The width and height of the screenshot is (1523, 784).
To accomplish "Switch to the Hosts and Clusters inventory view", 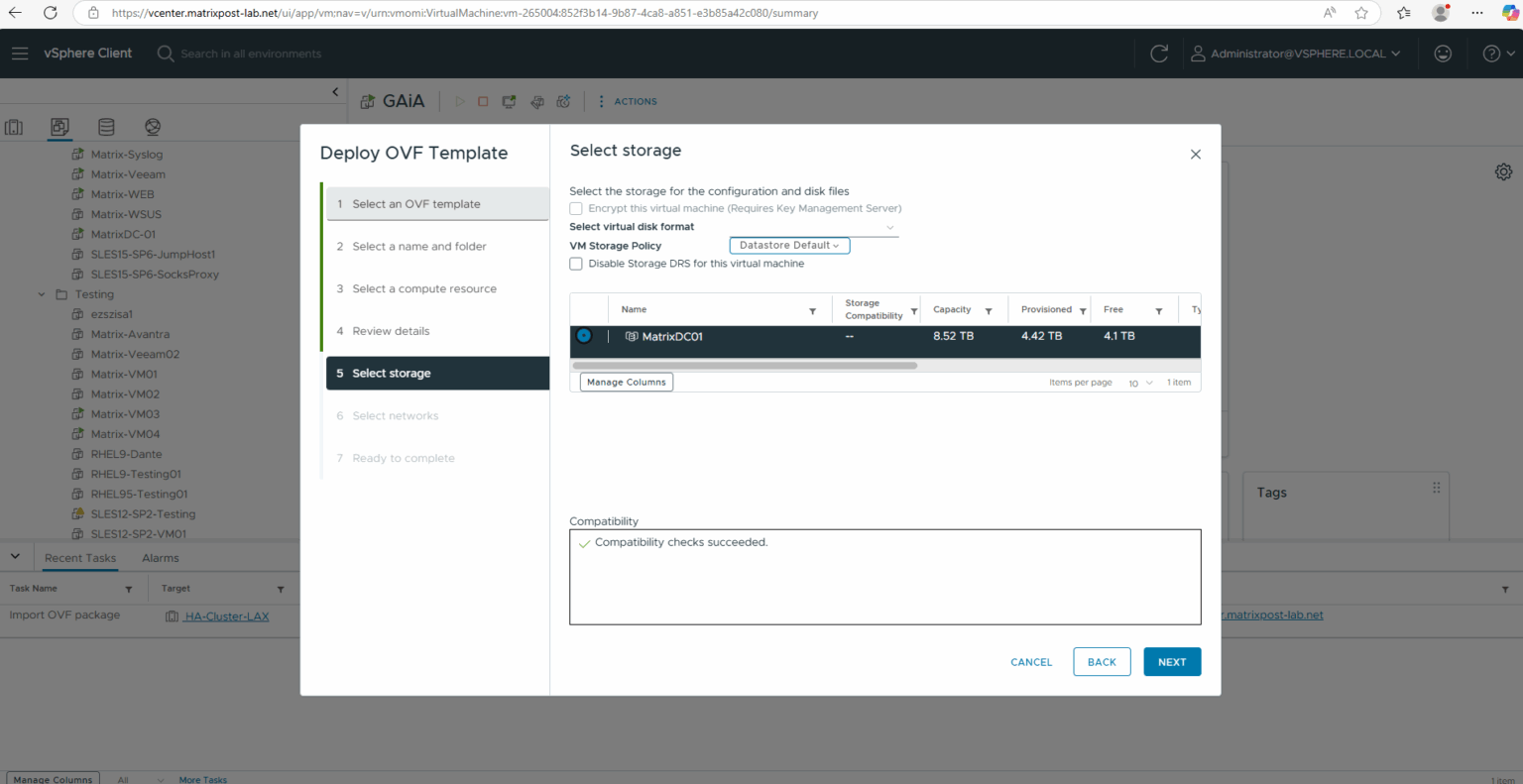I will pyautogui.click(x=14, y=127).
